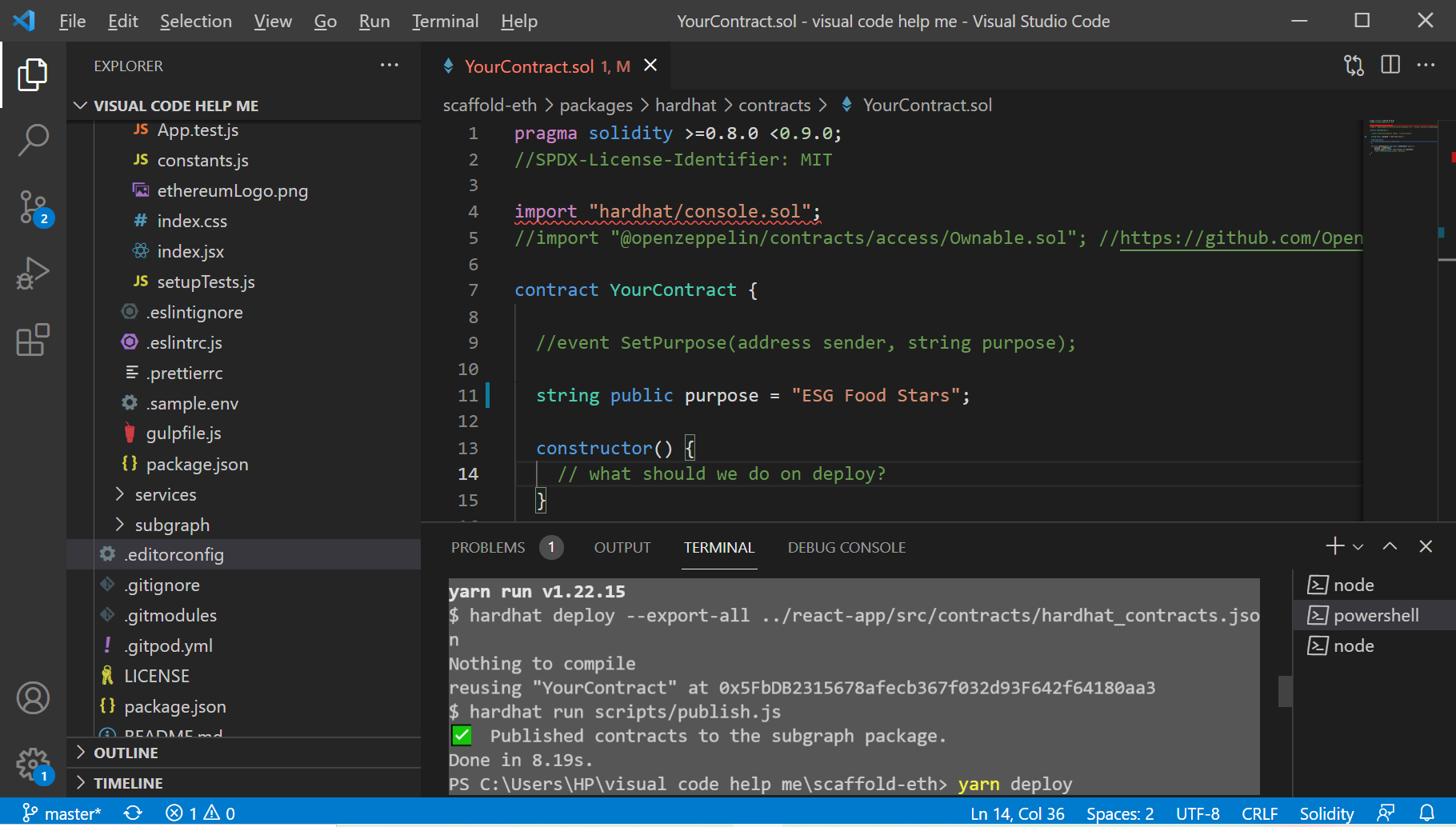
Task: Click master* branch in status bar
Action: pos(62,813)
